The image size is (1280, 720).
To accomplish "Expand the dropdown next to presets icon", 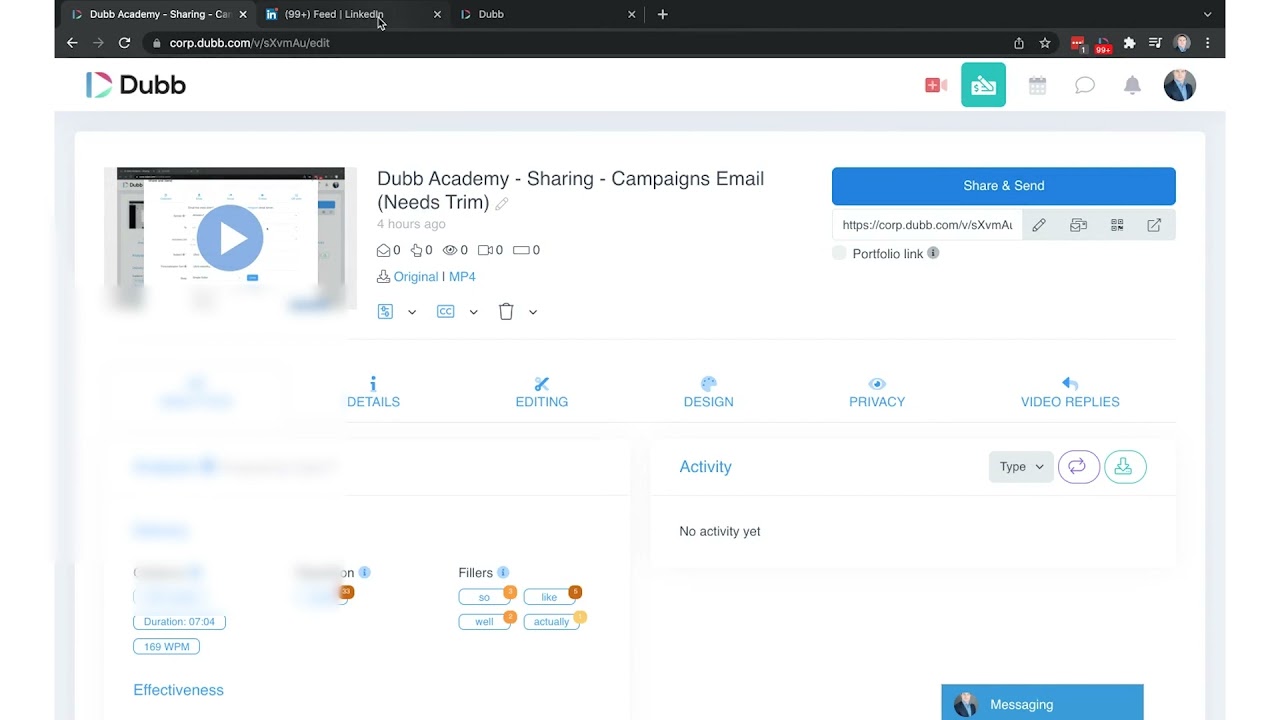I will point(411,312).
